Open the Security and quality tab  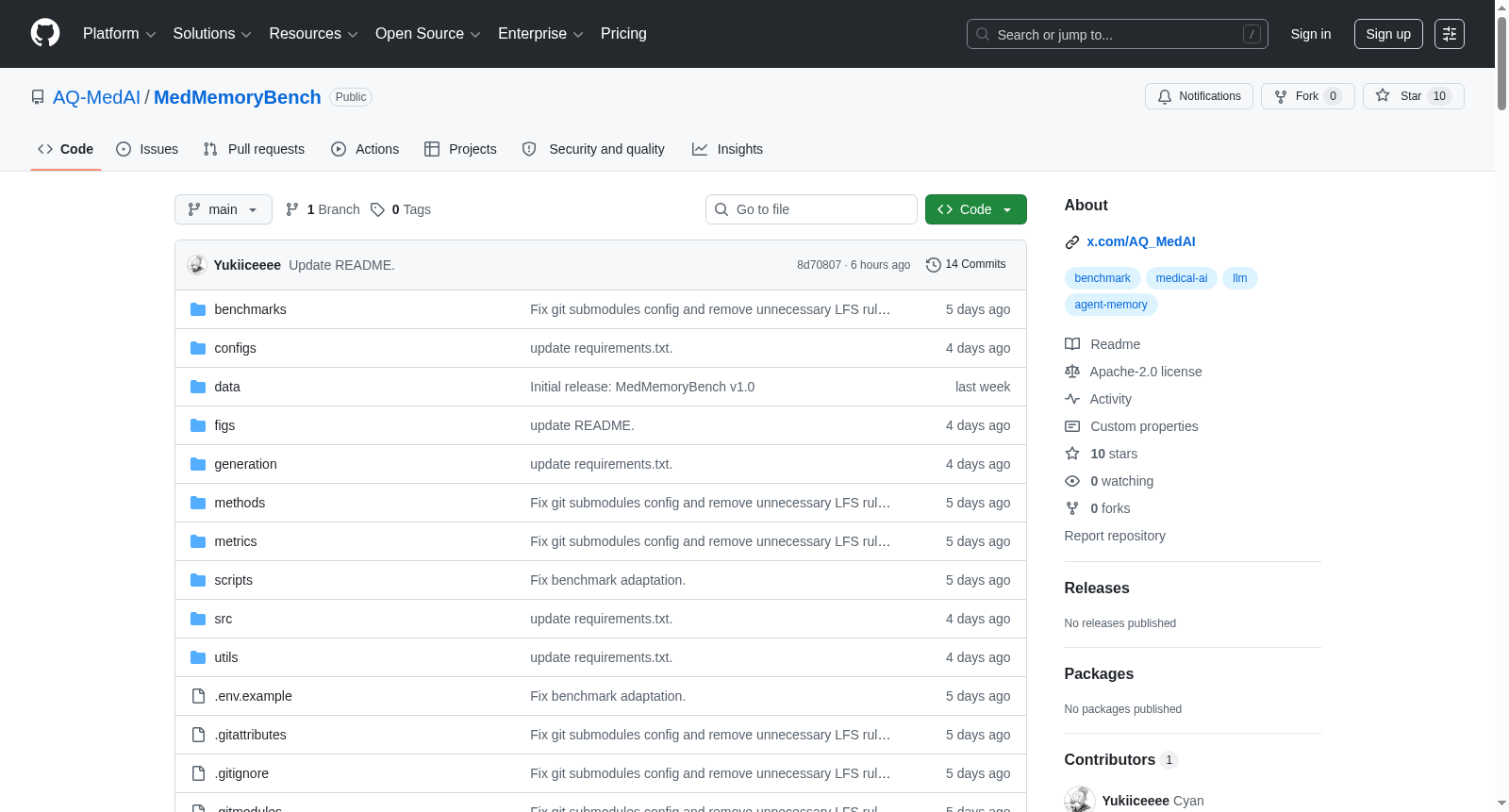(x=593, y=149)
